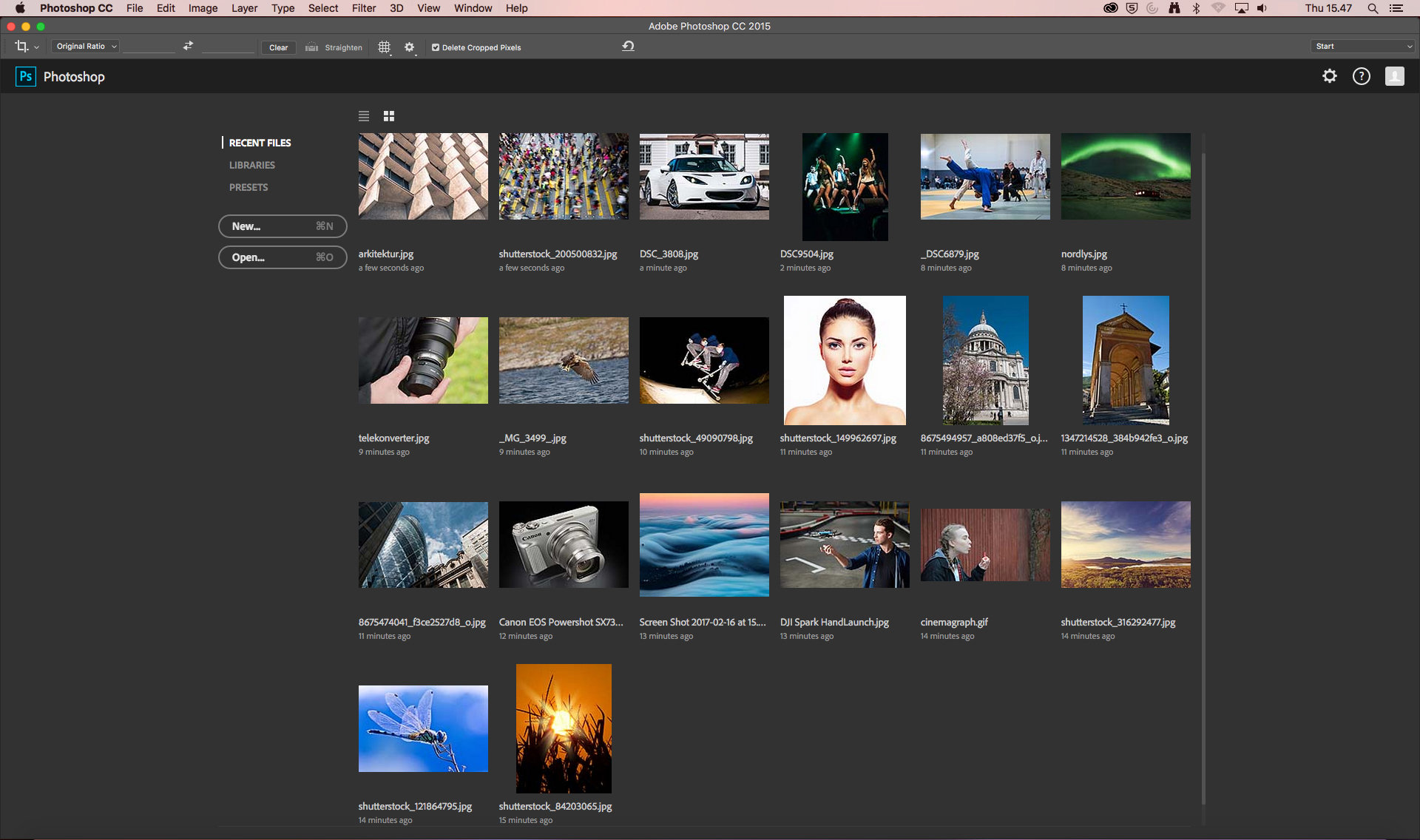The width and height of the screenshot is (1420, 840).
Task: Click the Straighten tool icon
Action: pyautogui.click(x=312, y=47)
